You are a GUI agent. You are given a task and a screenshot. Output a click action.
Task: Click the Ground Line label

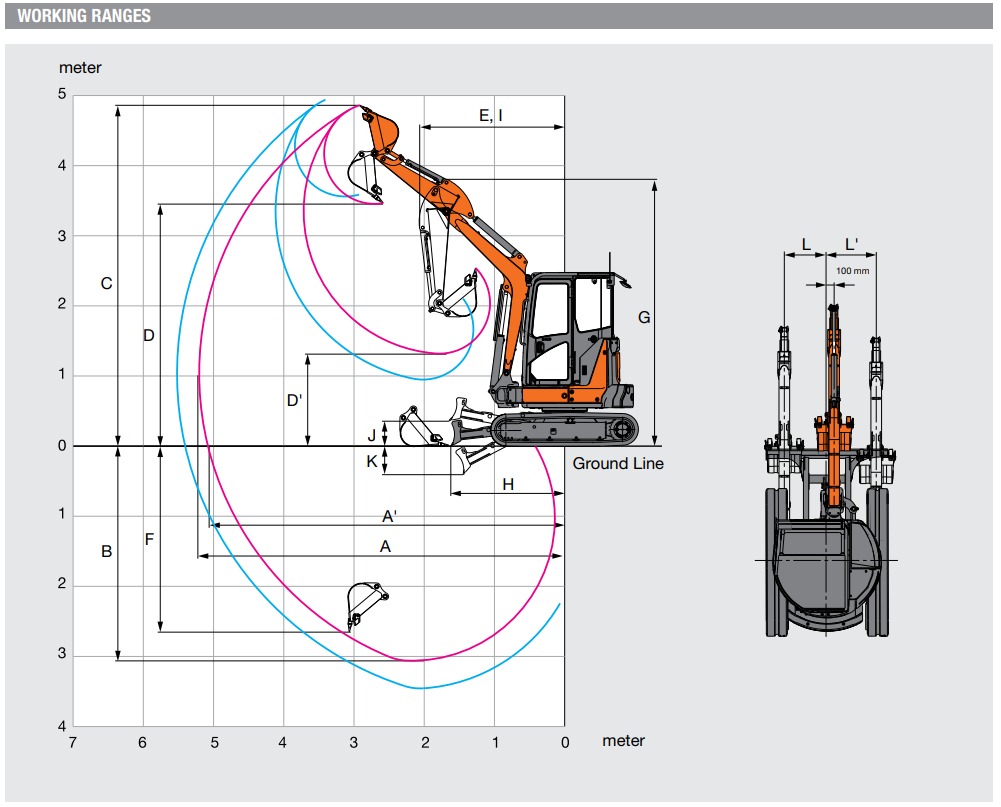pos(617,463)
